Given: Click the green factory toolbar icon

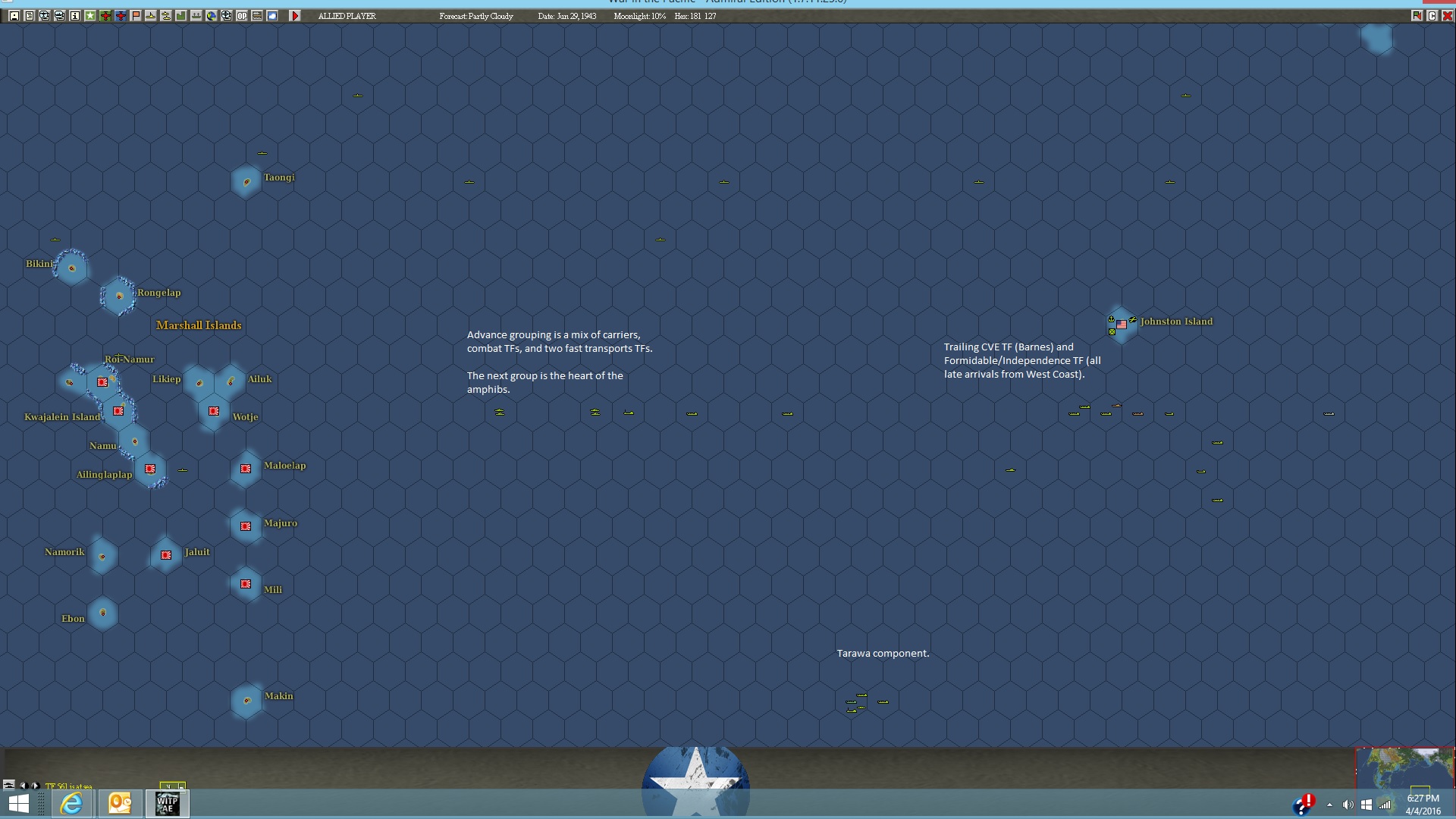Looking at the screenshot, I should [x=181, y=16].
